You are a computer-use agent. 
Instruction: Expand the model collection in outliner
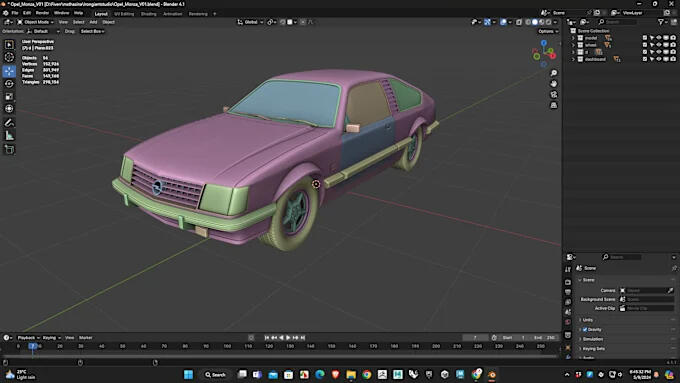(x=573, y=38)
